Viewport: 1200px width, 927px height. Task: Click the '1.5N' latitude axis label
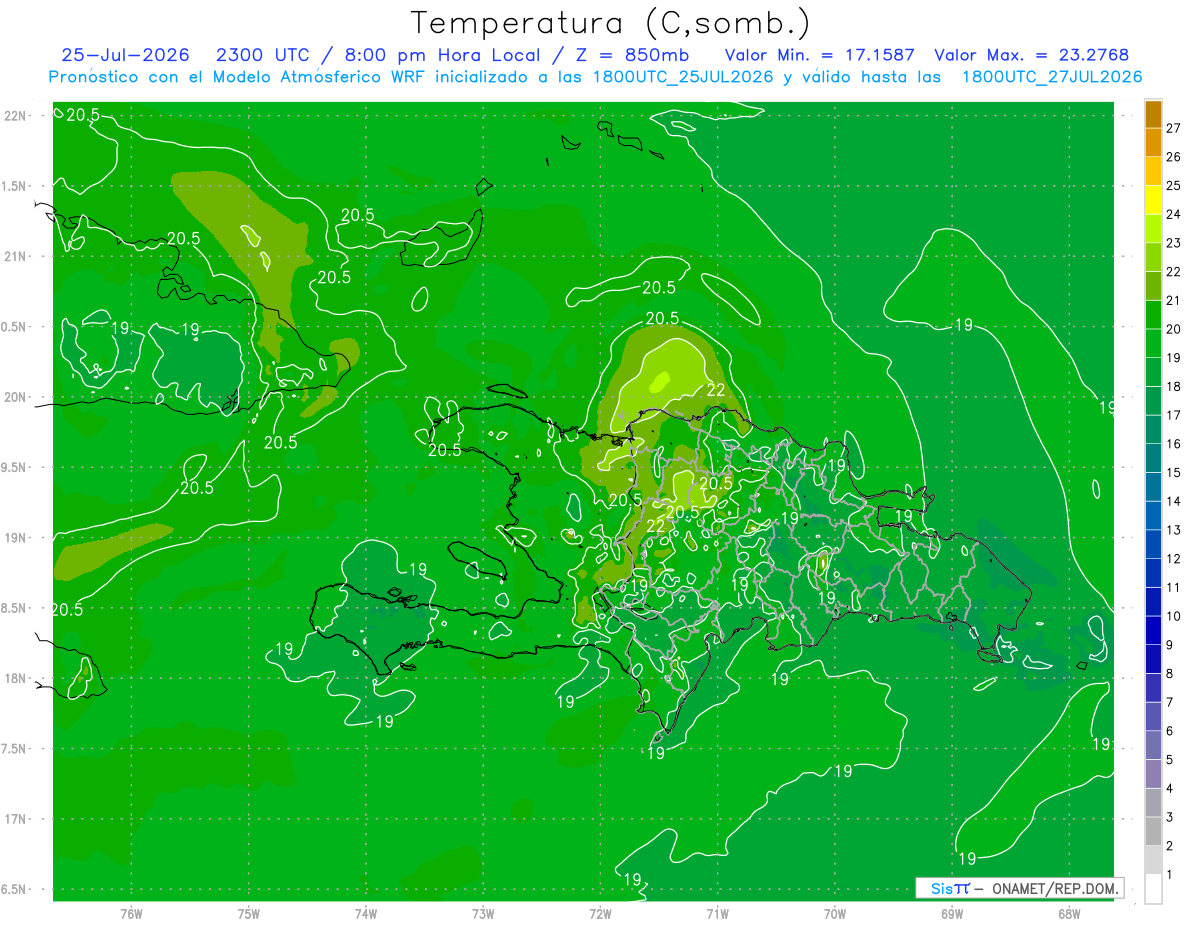coord(15,186)
